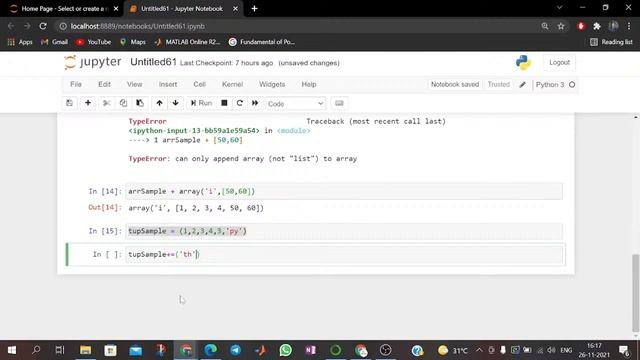Click the Jupyter logo
Viewport: 640px width, 360px height.
(93, 62)
